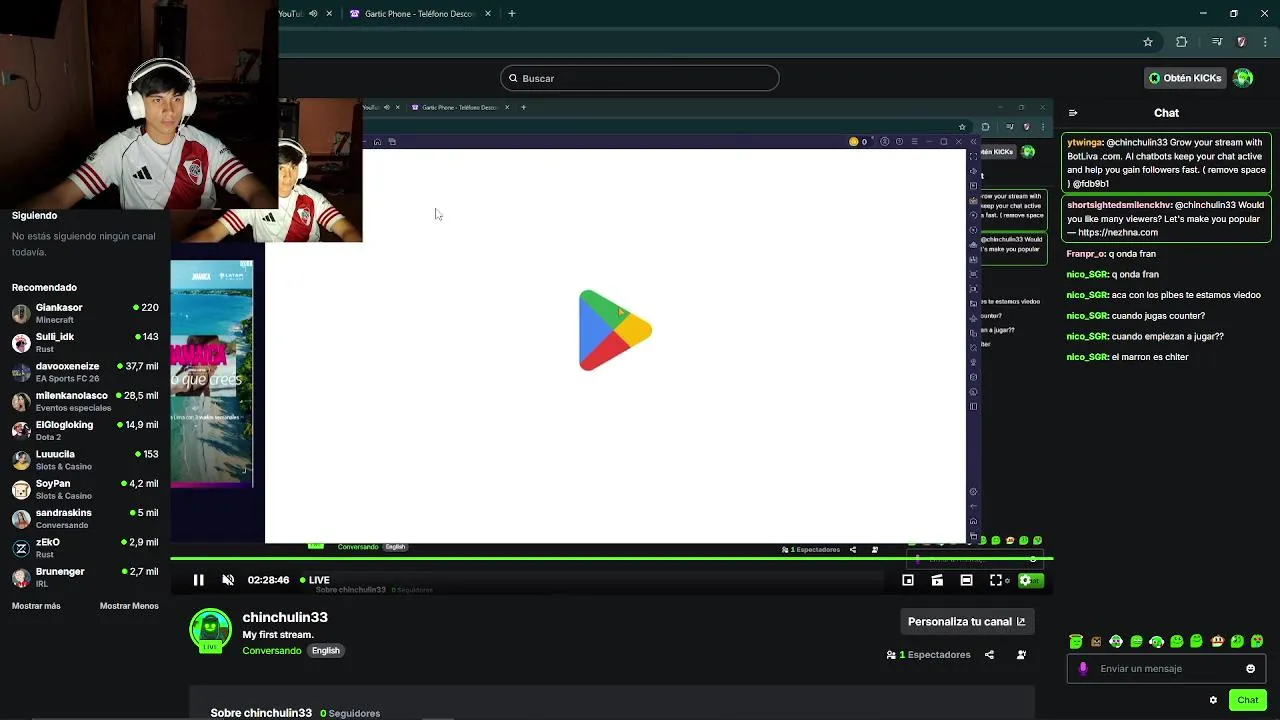This screenshot has height=720, width=1280.
Task: Click the search field Buscar
Action: tap(640, 78)
